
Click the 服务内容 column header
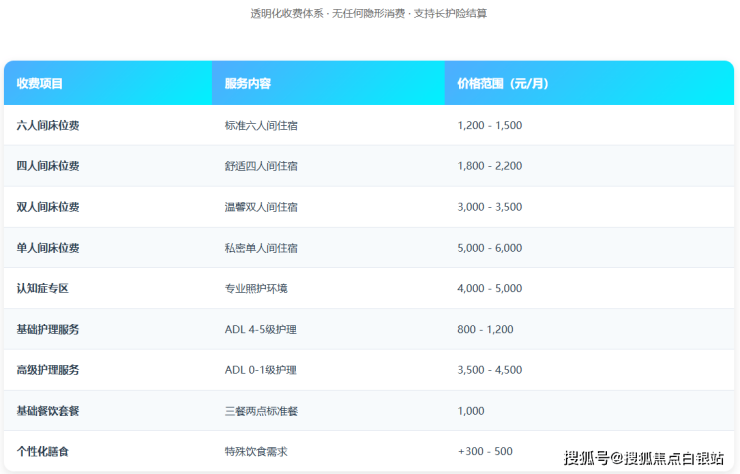click(x=248, y=84)
